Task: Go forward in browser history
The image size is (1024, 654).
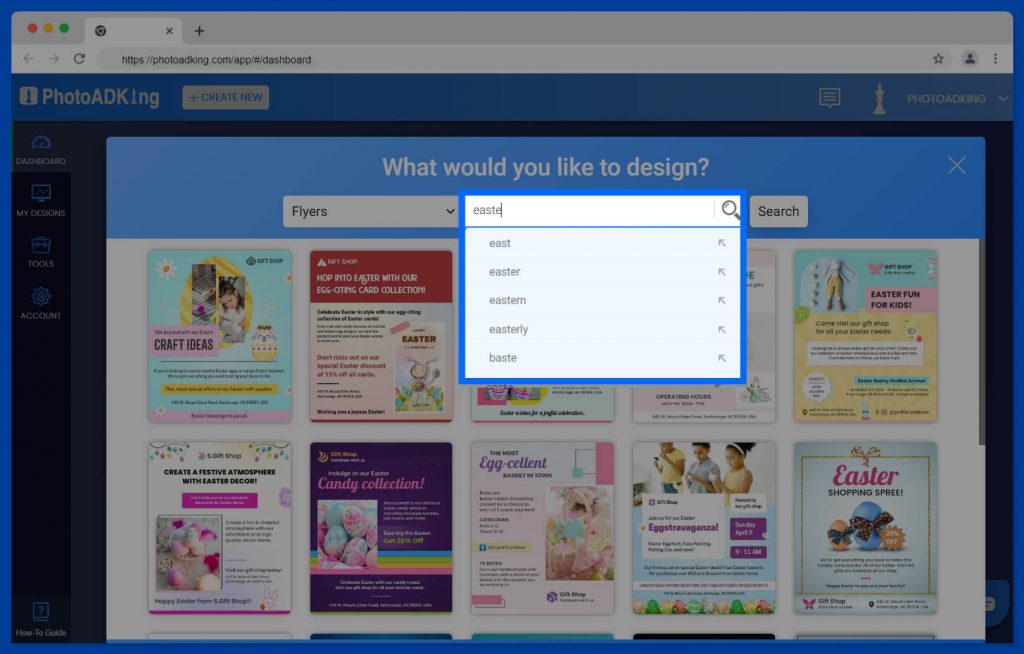Action: [x=54, y=59]
